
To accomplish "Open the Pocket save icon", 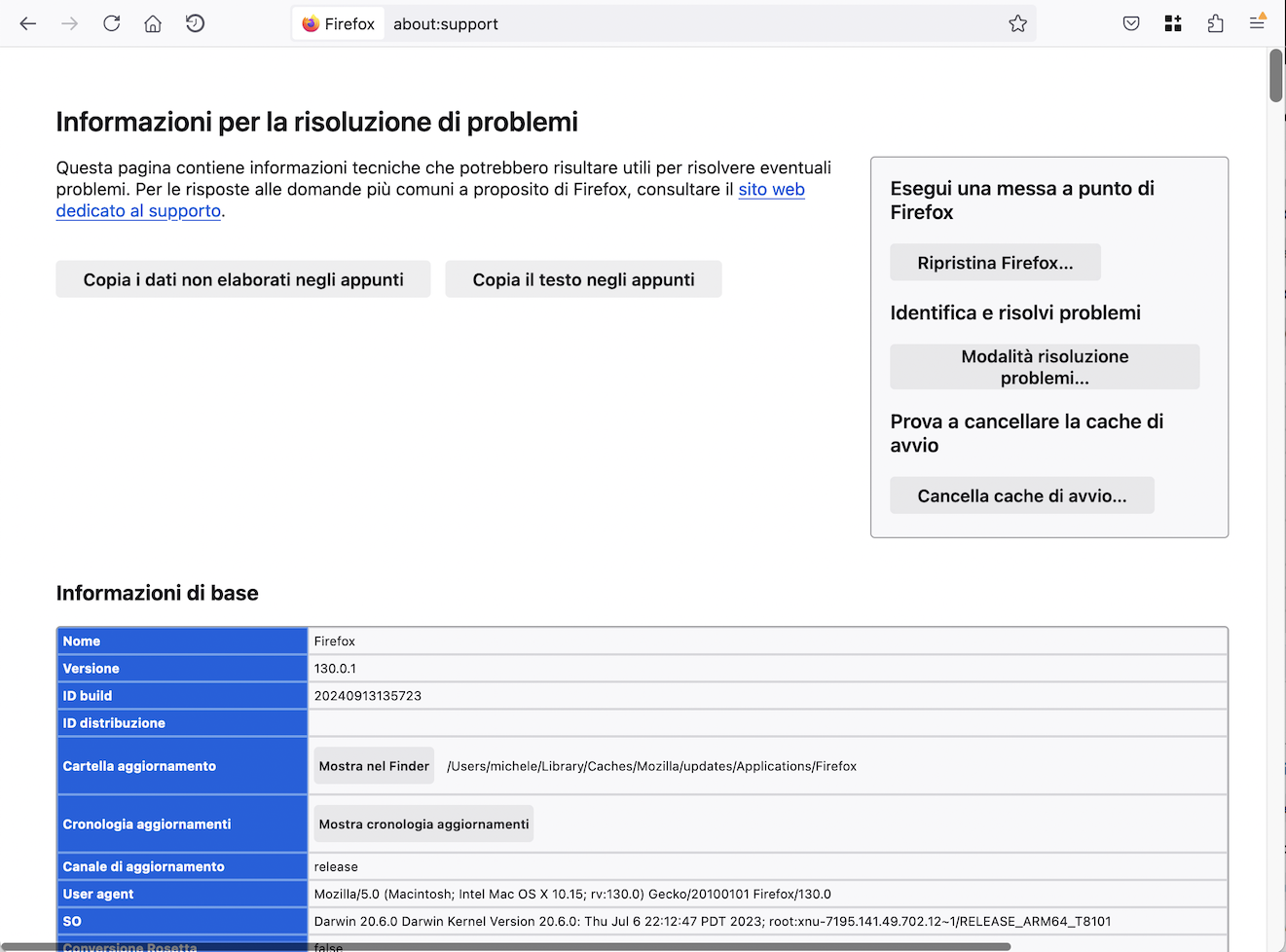I will (x=1131, y=23).
